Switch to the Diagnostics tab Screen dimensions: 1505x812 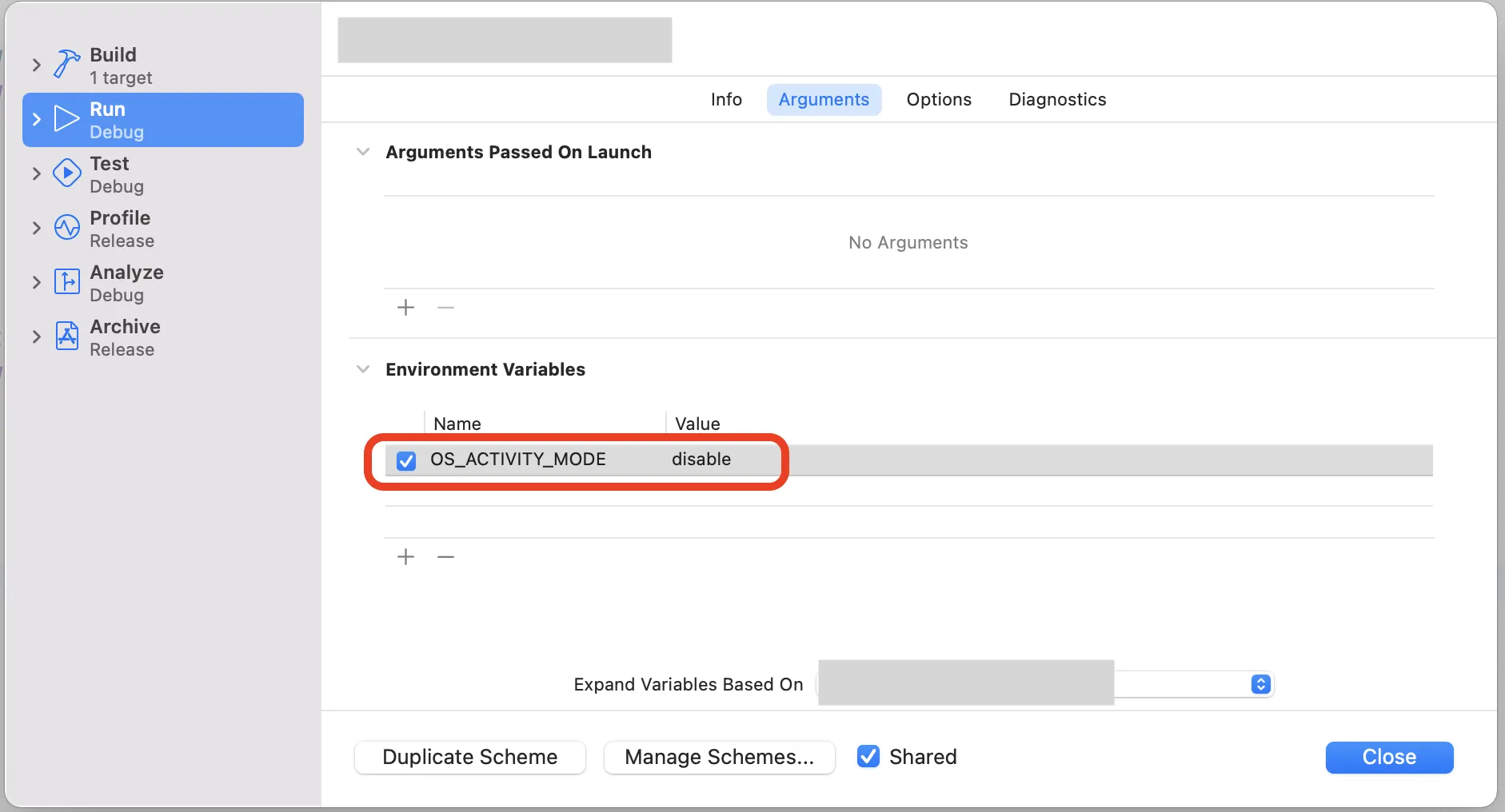(x=1057, y=100)
